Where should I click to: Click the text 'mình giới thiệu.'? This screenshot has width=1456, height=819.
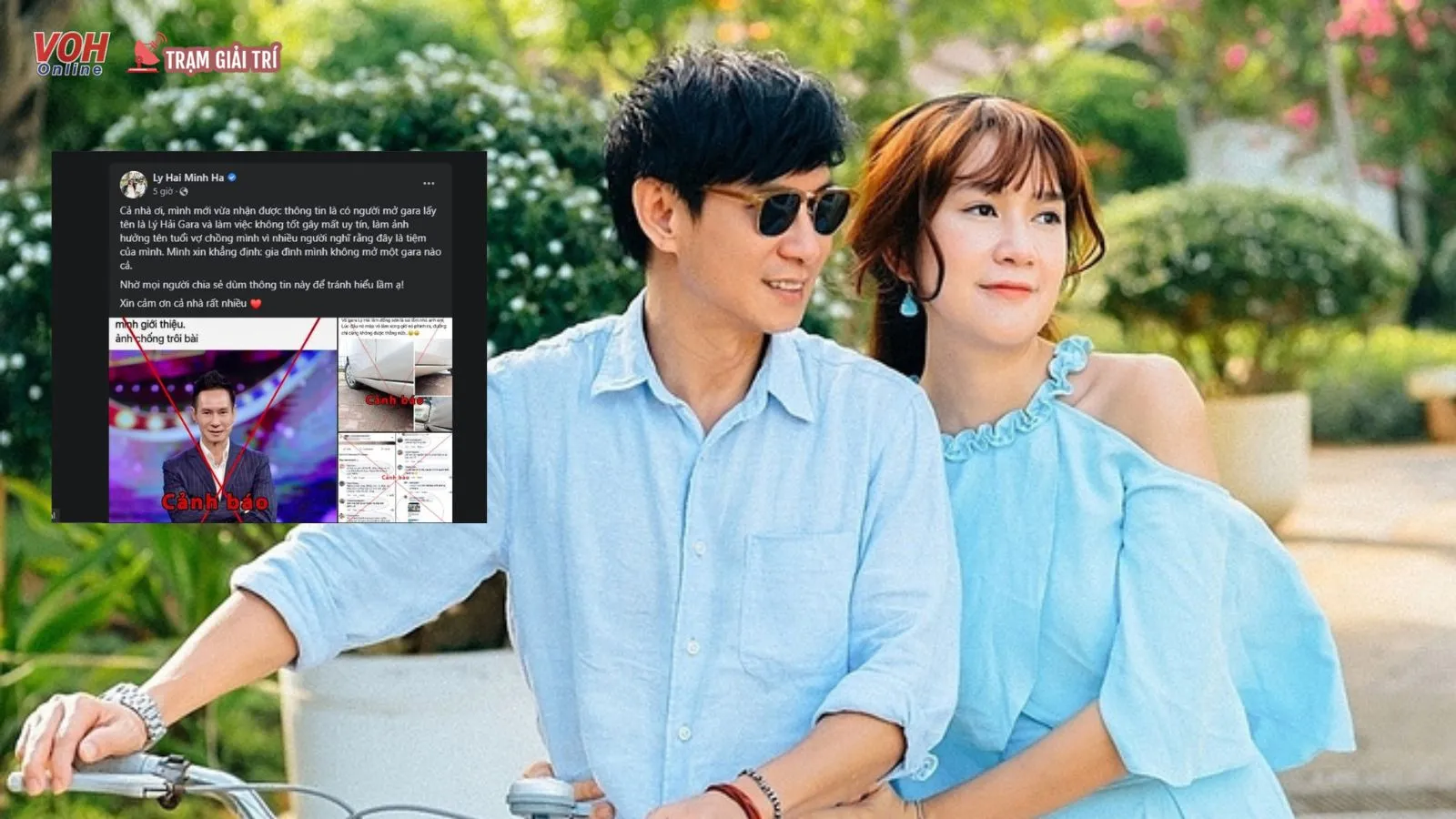[x=150, y=324]
